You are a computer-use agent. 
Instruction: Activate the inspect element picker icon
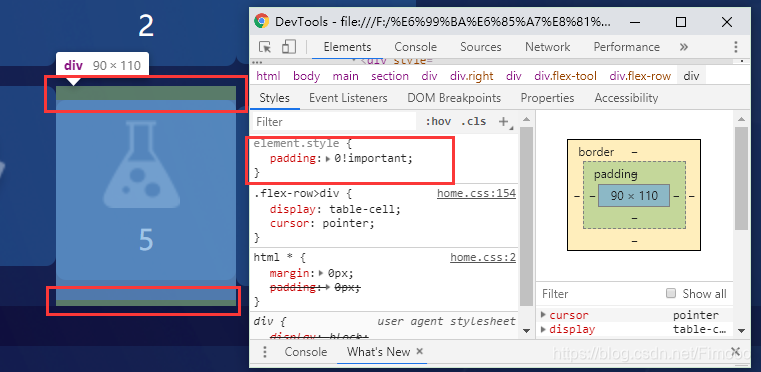point(265,47)
